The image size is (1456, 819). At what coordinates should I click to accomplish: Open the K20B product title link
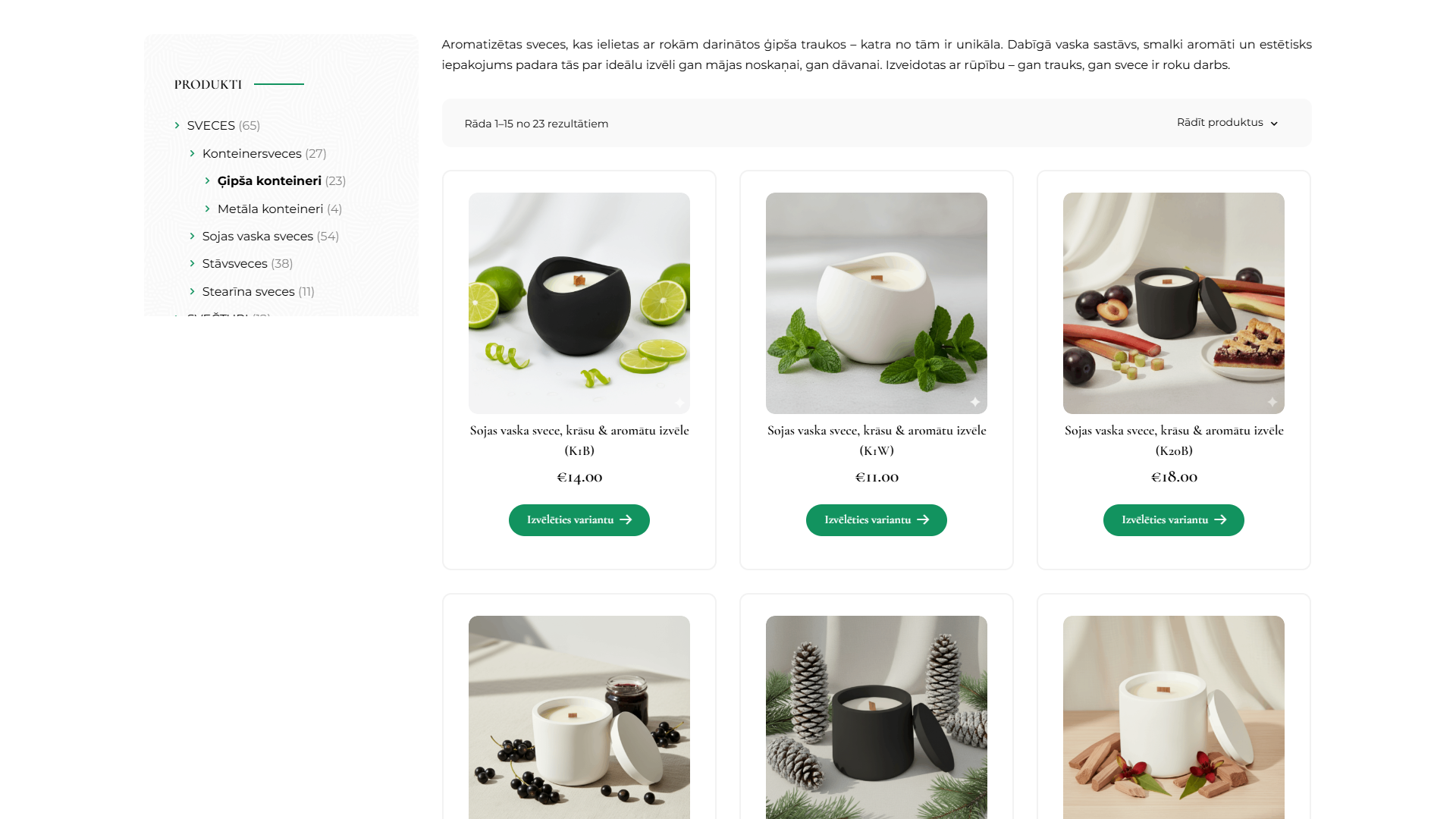1174,441
